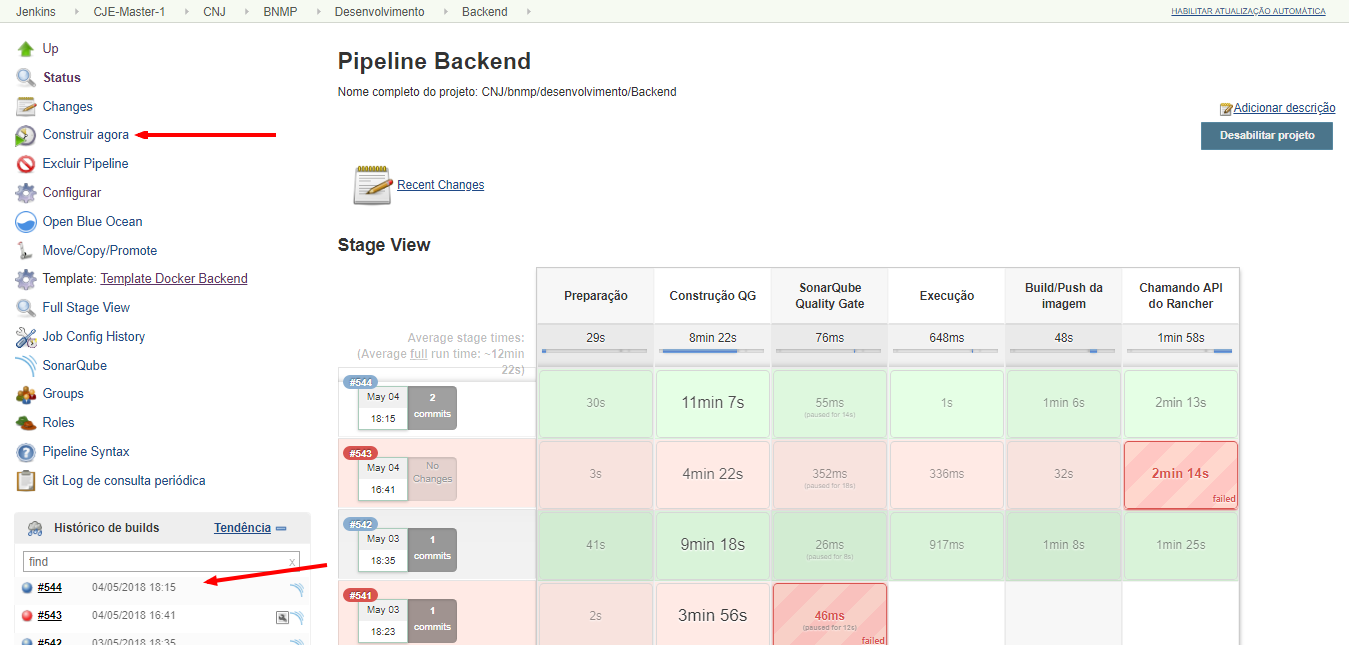Screen dimensions: 1349x645
Task: Open SonarQube icon in the sidebar
Action: (25, 366)
